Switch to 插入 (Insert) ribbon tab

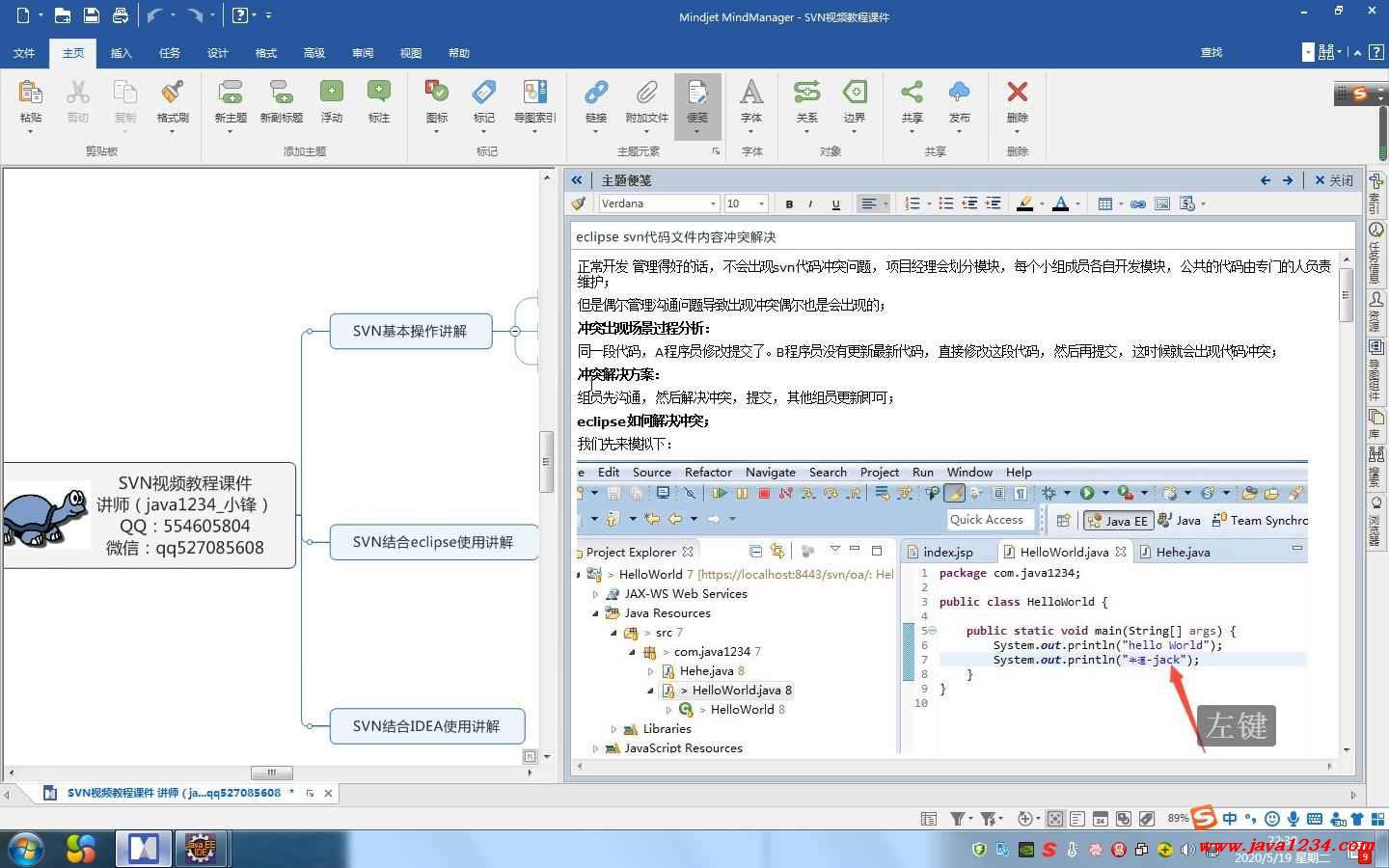(122, 53)
